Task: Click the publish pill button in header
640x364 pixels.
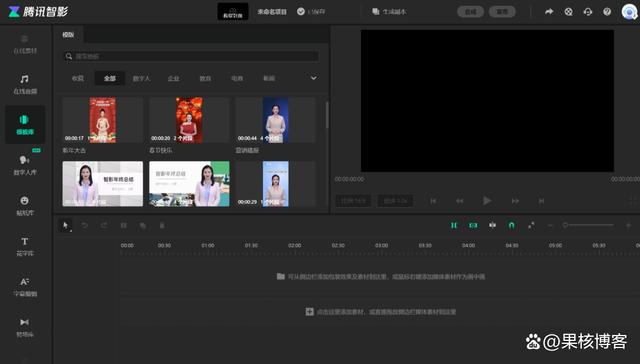Action: 502,12
